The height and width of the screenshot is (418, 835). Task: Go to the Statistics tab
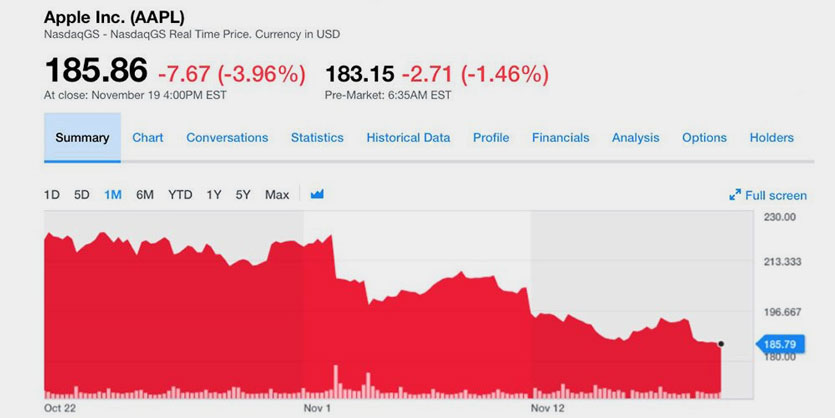[x=317, y=138]
